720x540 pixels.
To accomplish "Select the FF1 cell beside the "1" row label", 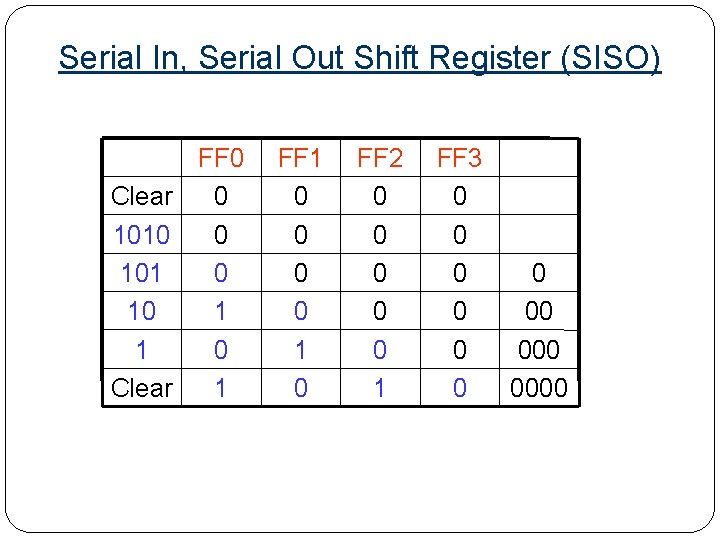I will [300, 350].
